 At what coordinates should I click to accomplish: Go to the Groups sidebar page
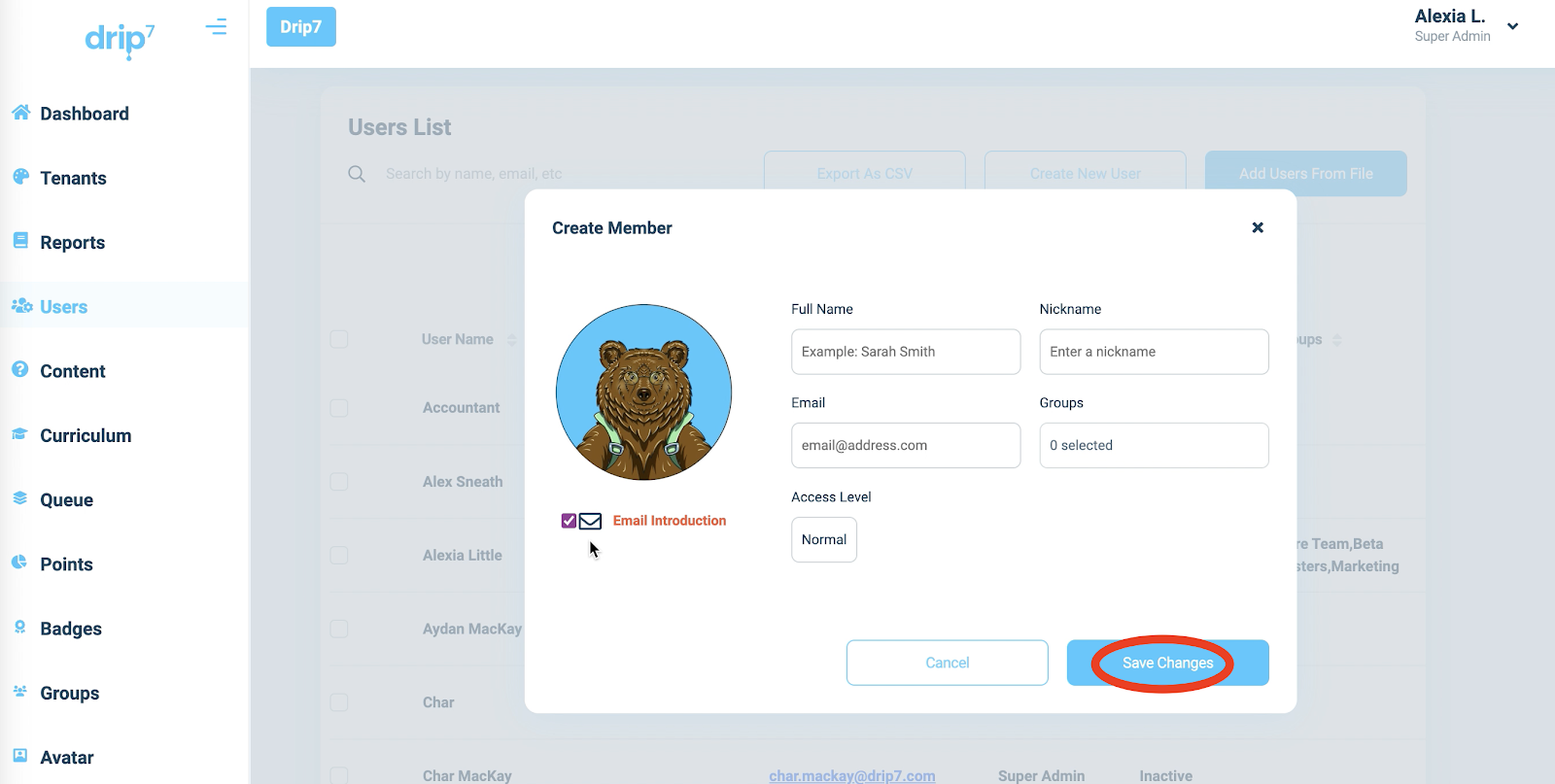click(x=70, y=694)
